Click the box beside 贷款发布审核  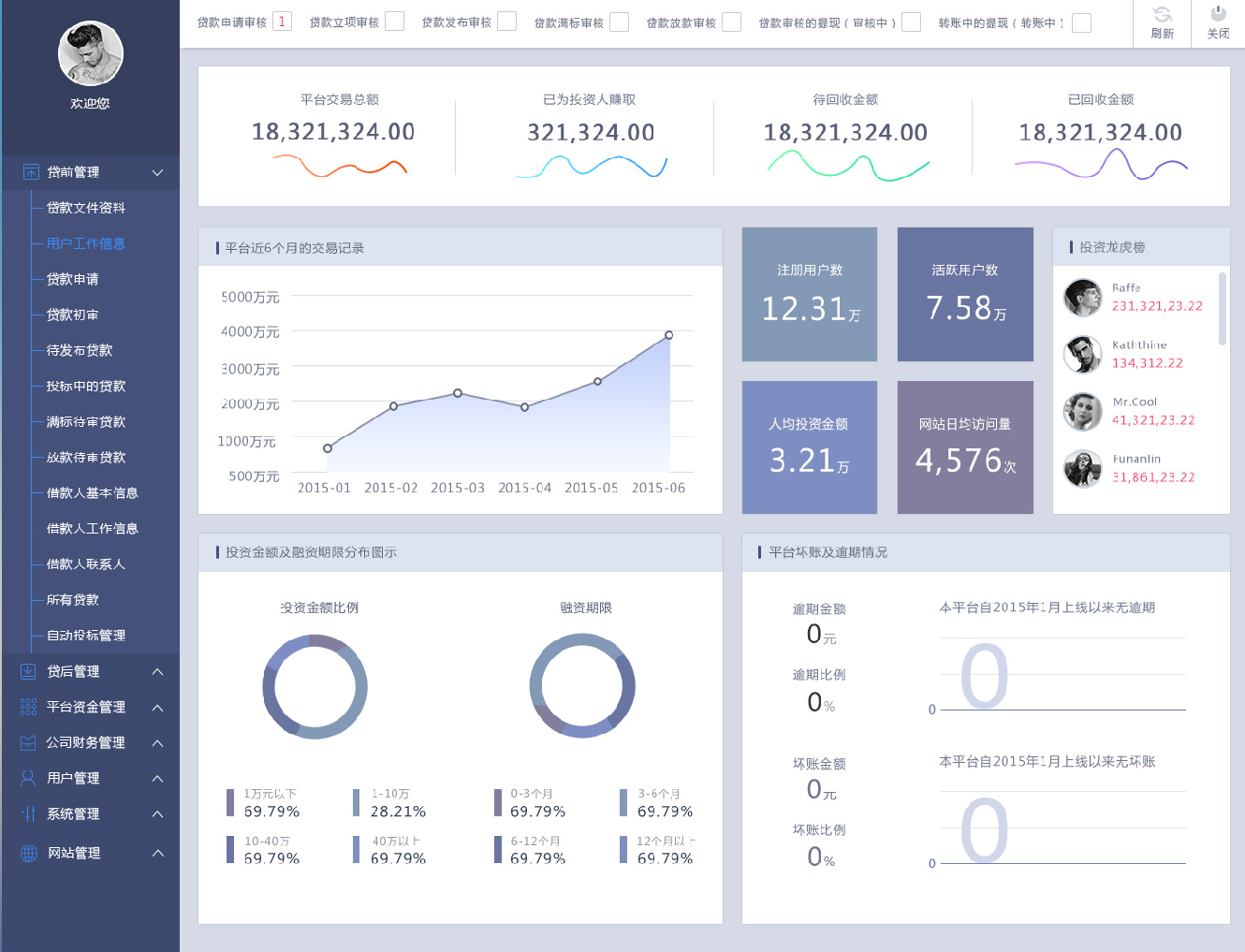(x=506, y=22)
